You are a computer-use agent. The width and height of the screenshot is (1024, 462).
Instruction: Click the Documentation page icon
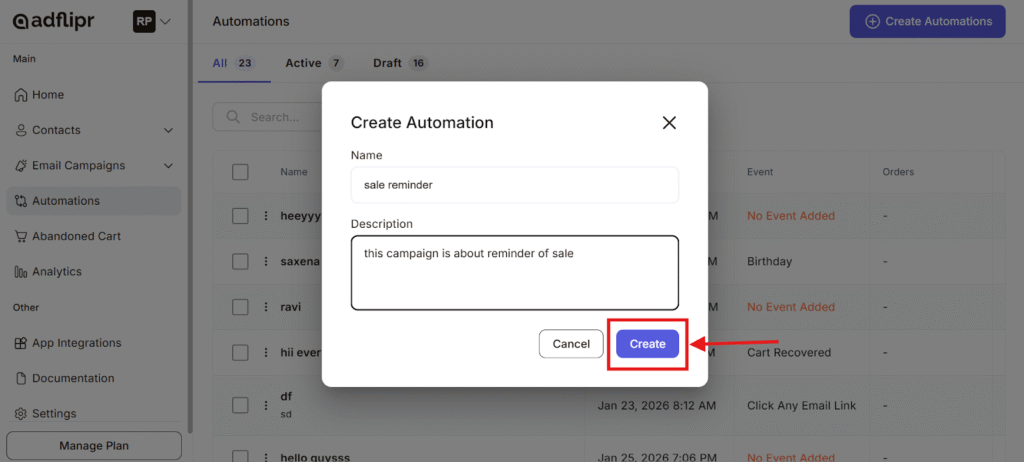click(x=21, y=379)
